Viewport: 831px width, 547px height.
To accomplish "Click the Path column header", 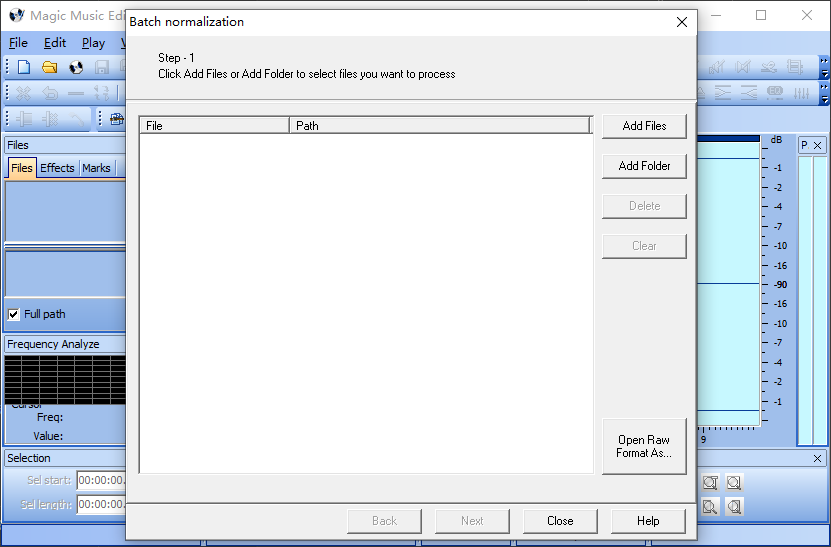I will pyautogui.click(x=439, y=126).
